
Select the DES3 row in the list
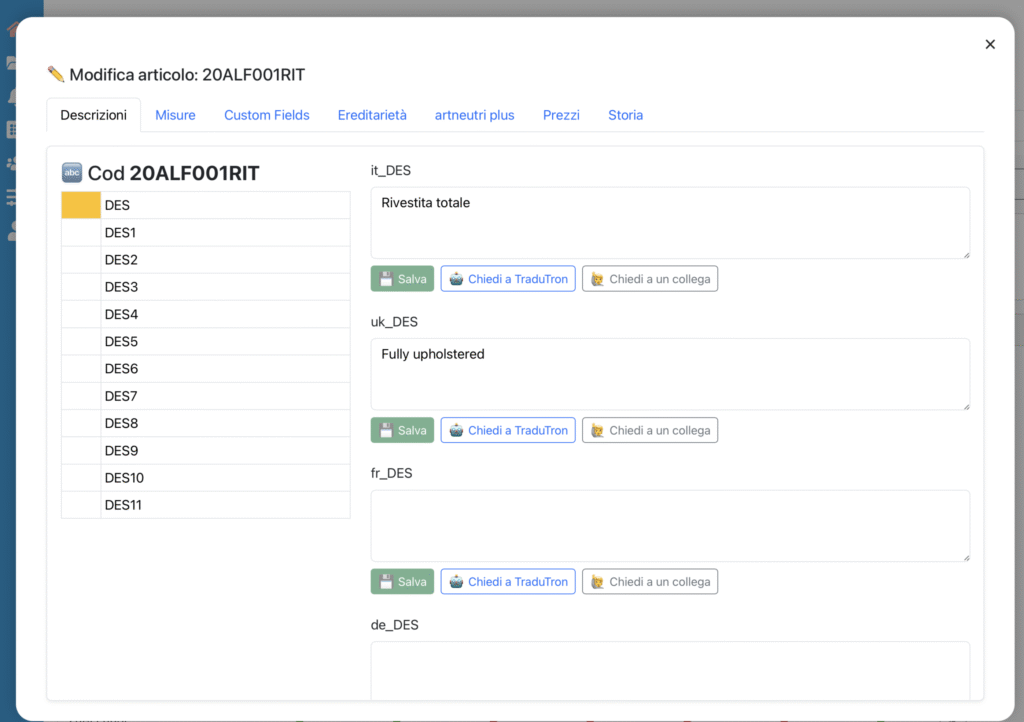point(224,287)
